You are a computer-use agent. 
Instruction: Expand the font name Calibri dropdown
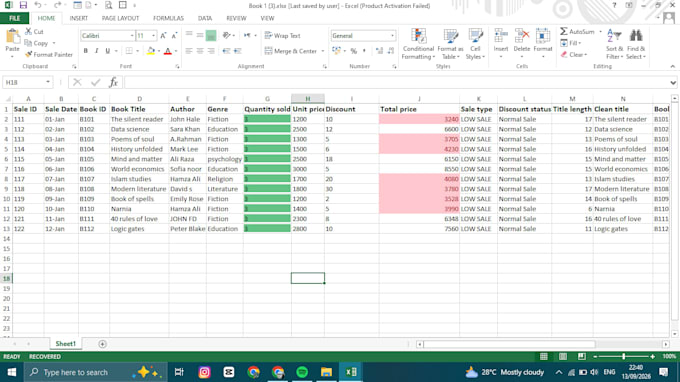(132, 36)
